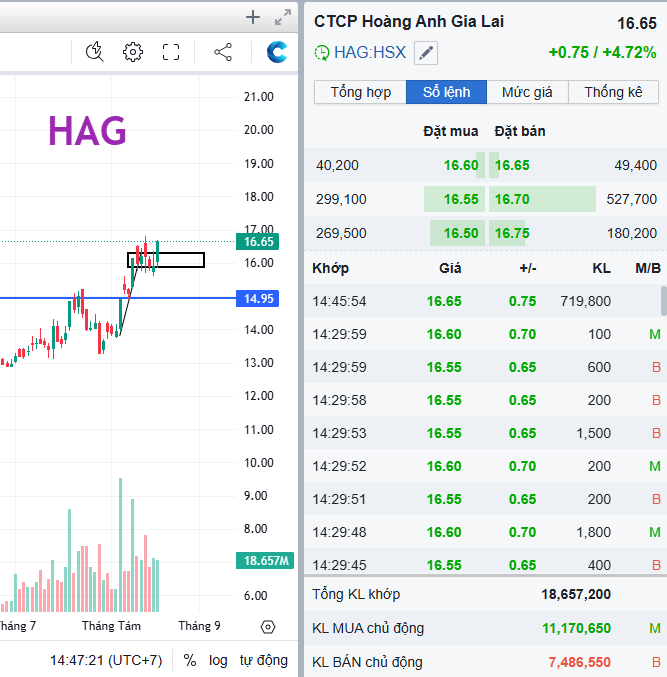Switch to the Tổng hợp tab
The image size is (667, 677).
coord(360,92)
